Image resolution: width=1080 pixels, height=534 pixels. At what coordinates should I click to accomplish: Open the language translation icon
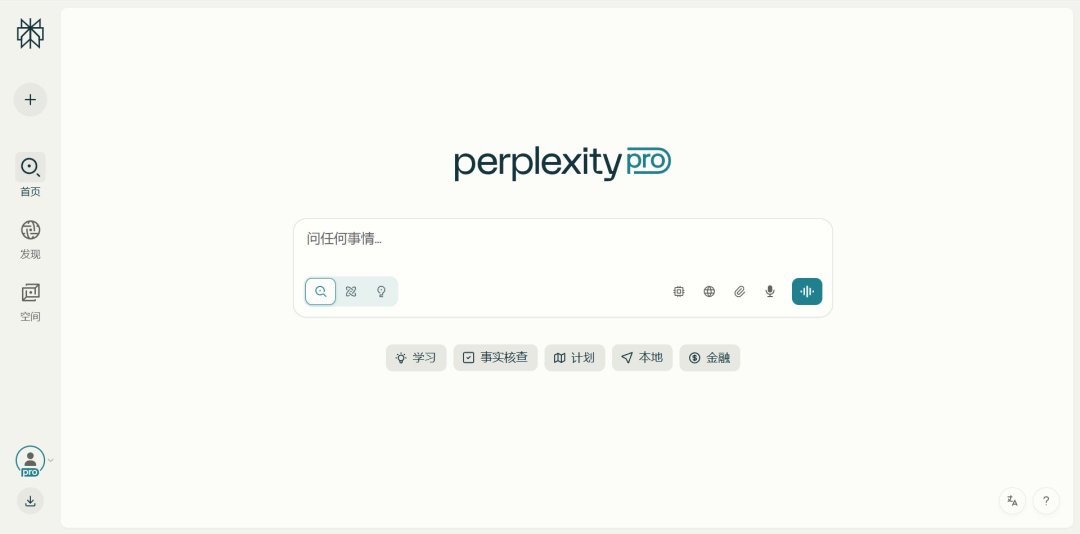(1012, 501)
